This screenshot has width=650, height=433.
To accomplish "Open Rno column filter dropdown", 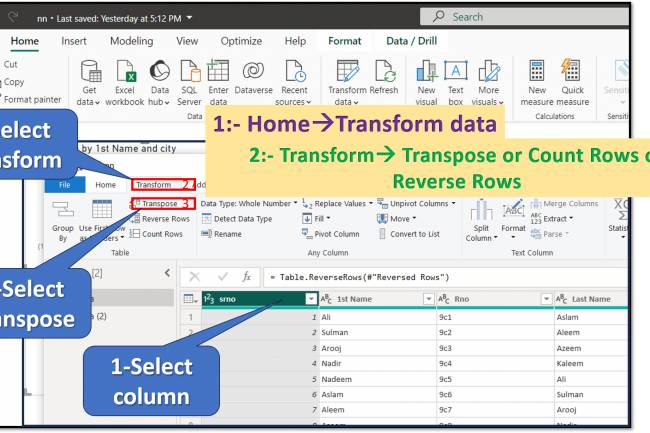I will tap(546, 299).
